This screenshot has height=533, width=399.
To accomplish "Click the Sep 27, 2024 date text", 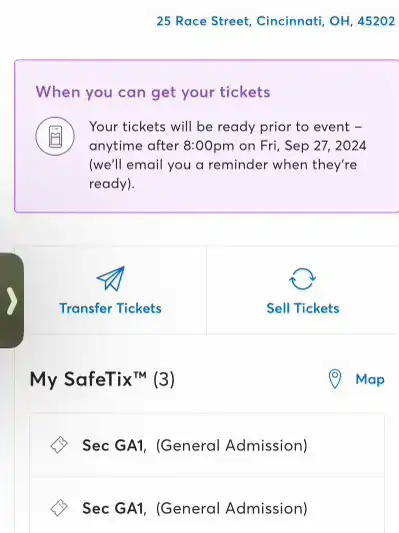I will 326,145.
